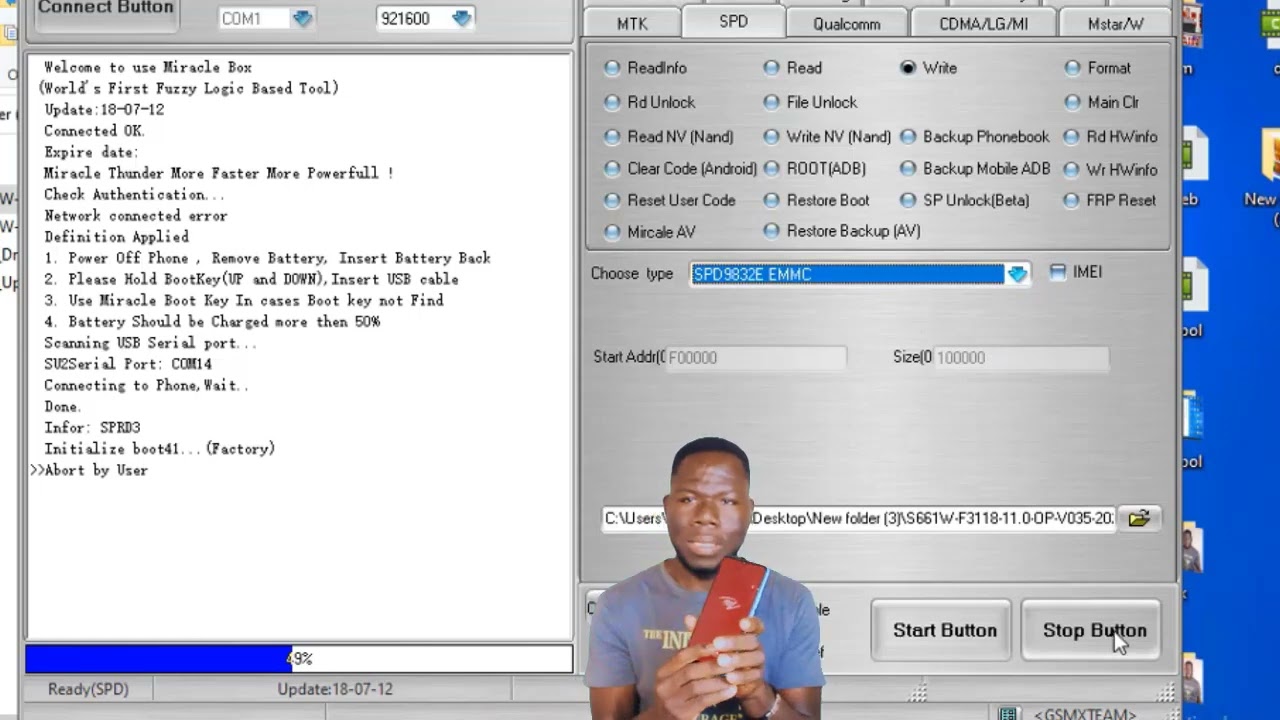Viewport: 1280px width, 720px height.
Task: Select the Write radio option
Action: [x=928, y=68]
